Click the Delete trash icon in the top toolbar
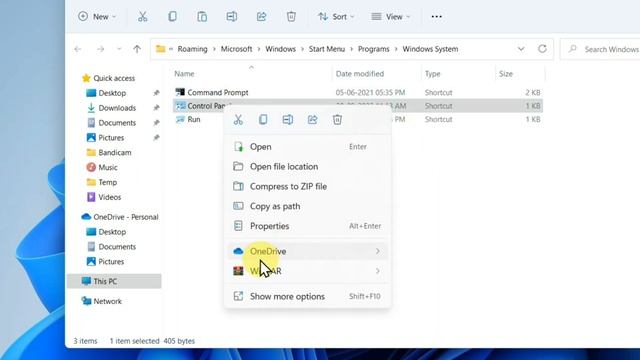The width and height of the screenshot is (640, 360). click(x=291, y=17)
